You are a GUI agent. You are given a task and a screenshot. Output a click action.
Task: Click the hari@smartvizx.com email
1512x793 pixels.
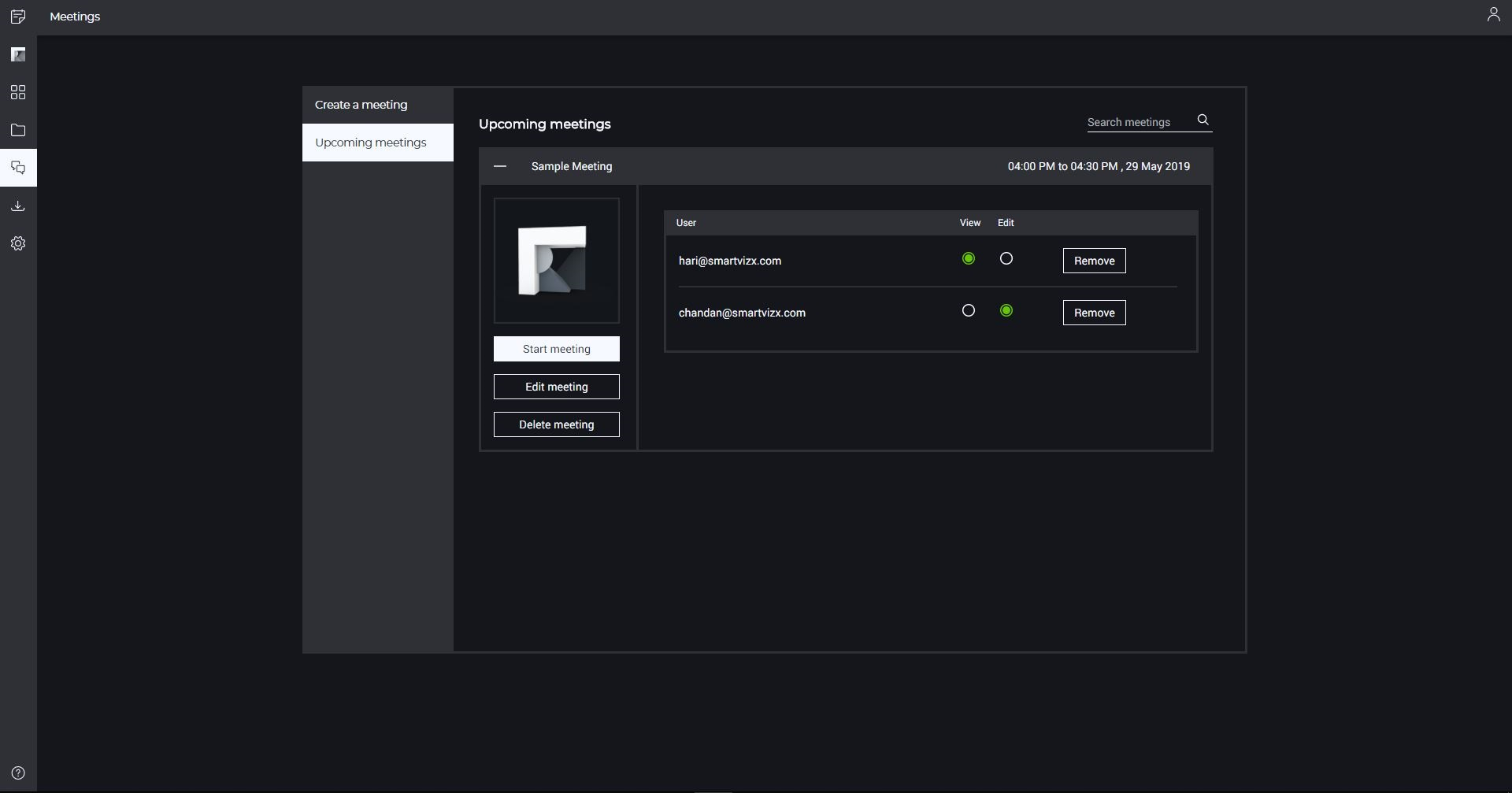coord(730,261)
